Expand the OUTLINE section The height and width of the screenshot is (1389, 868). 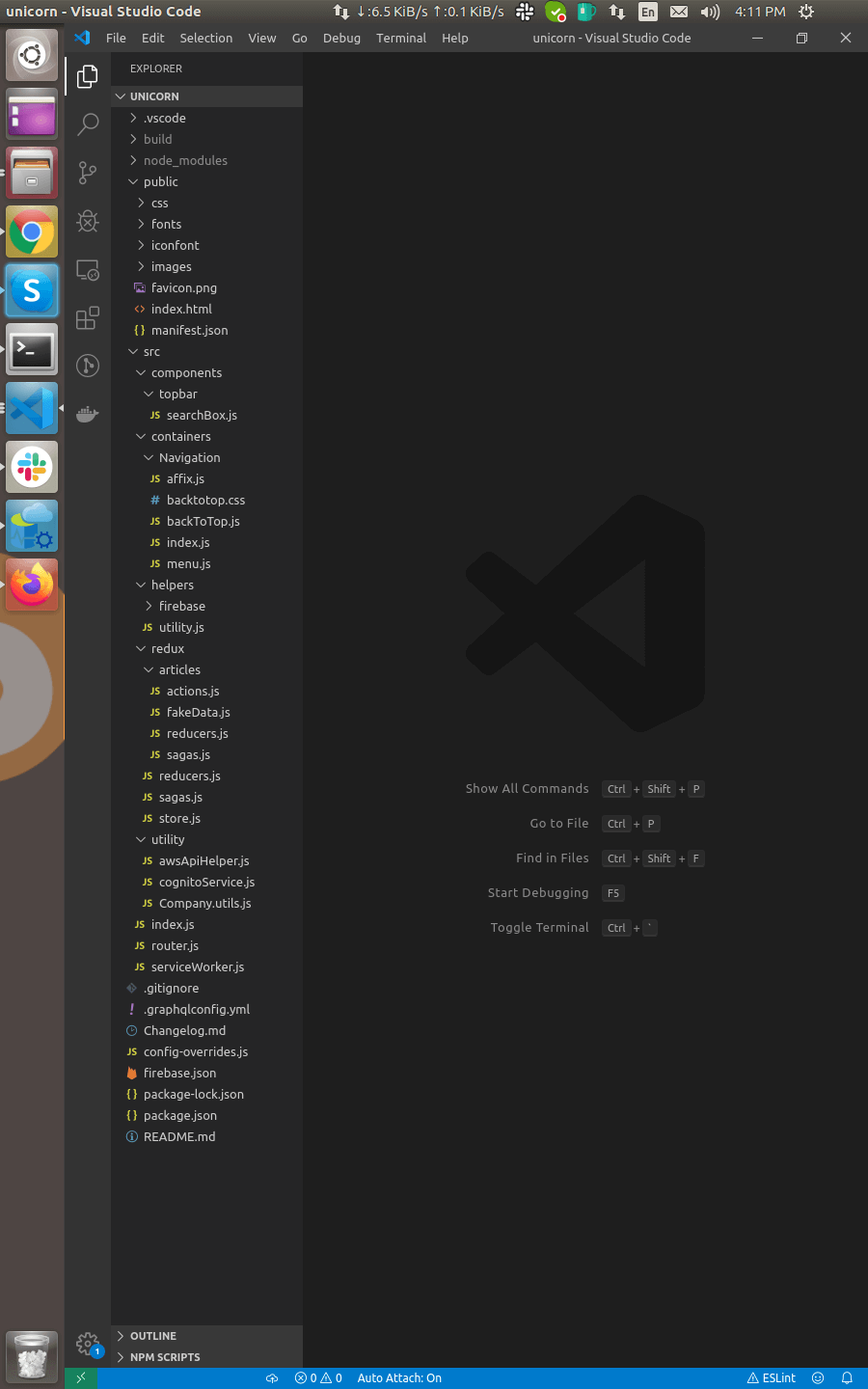[206, 1336]
